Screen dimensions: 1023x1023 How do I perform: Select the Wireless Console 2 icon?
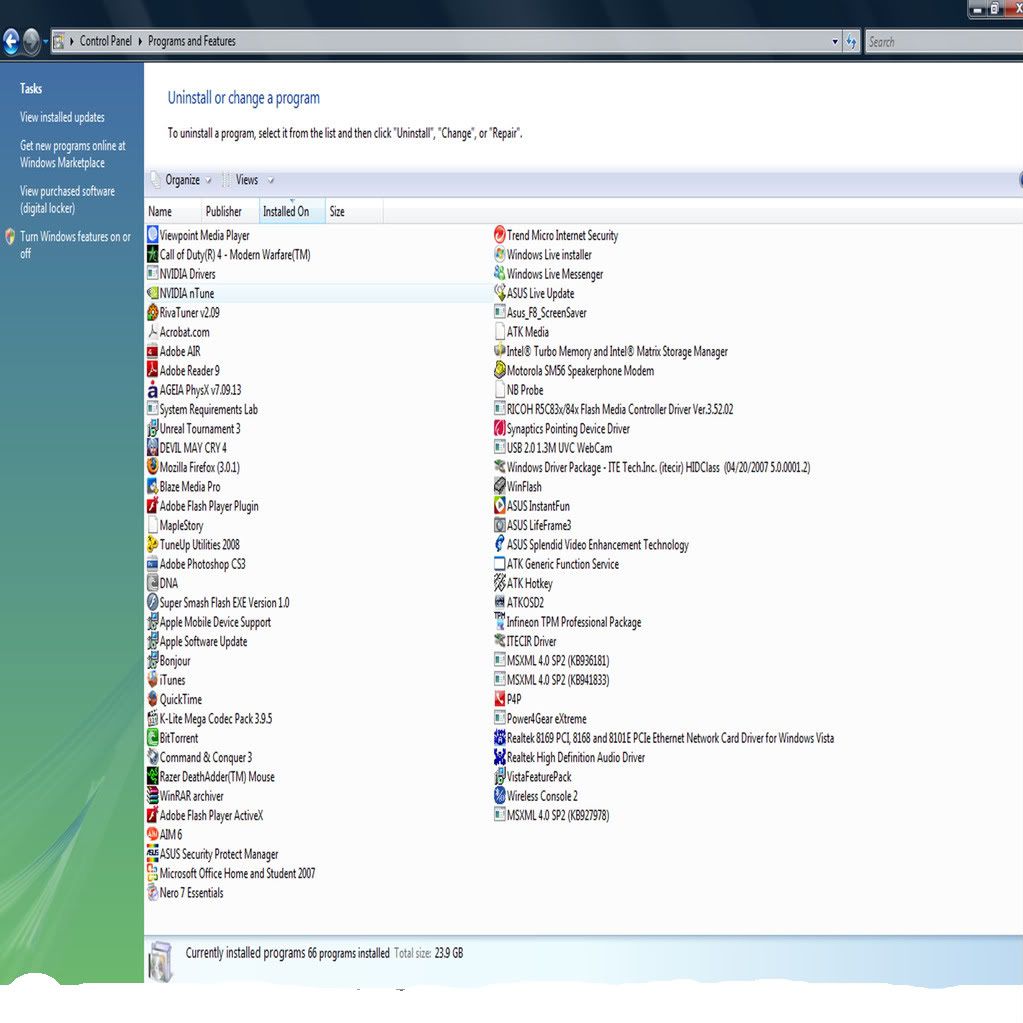[500, 796]
